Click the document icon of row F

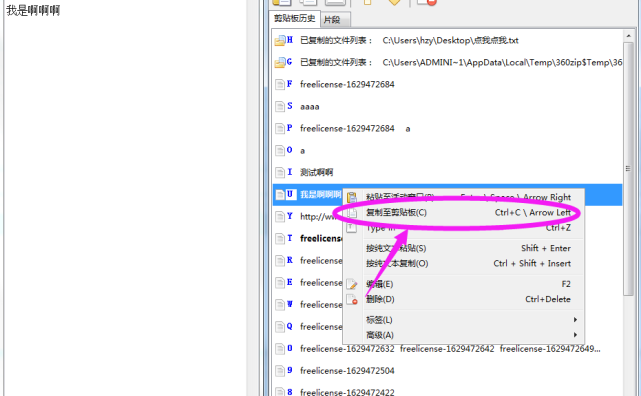coord(280,85)
